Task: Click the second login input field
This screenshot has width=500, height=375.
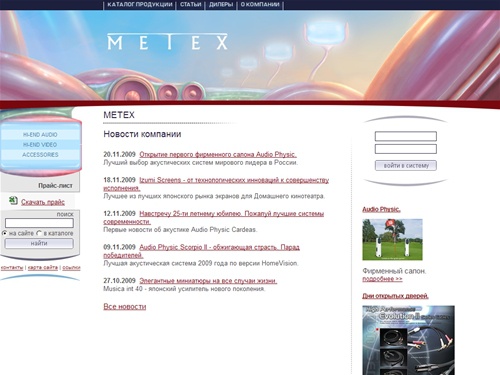Action: tap(406, 149)
